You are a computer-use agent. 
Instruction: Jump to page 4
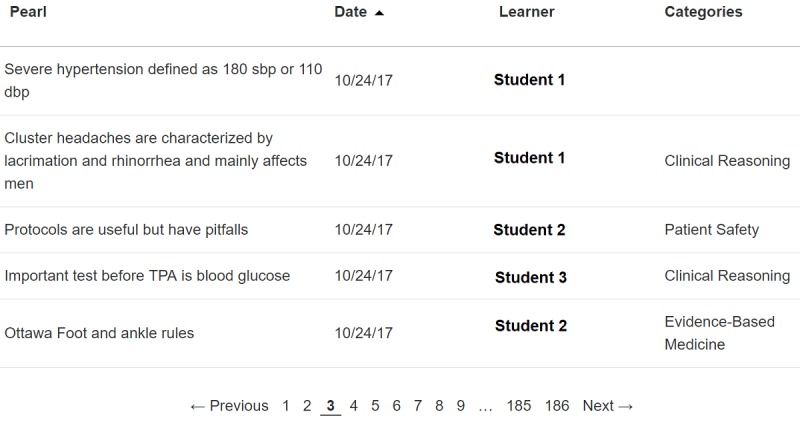pyautogui.click(x=353, y=406)
